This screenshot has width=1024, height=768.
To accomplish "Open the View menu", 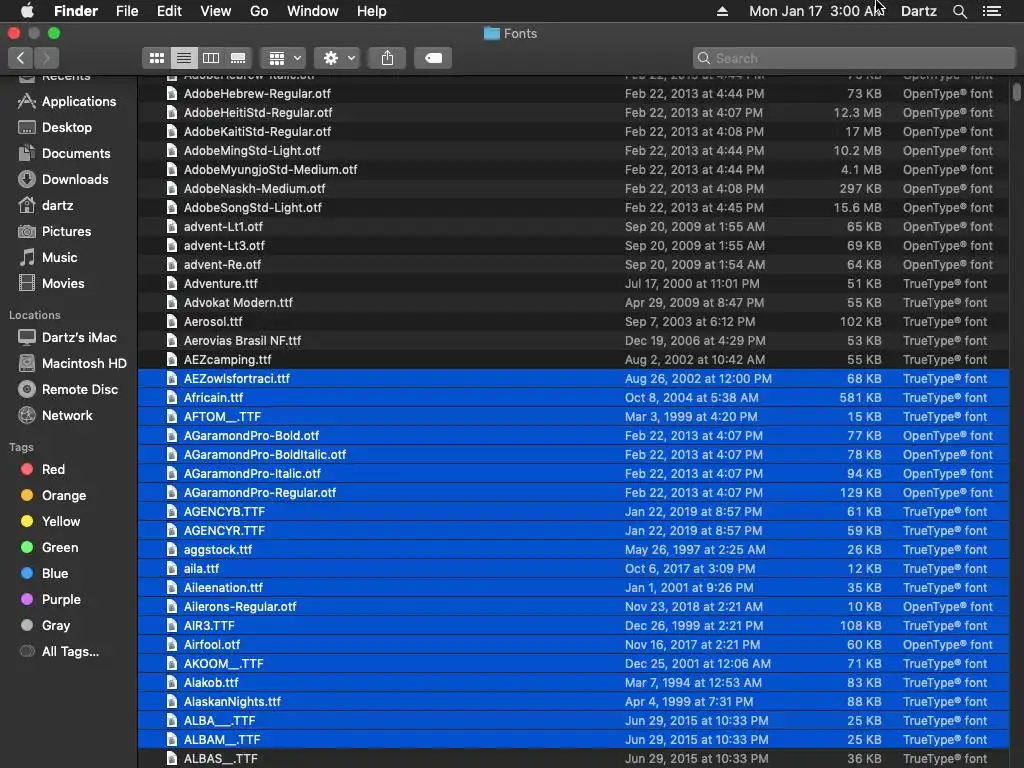I will 216,11.
